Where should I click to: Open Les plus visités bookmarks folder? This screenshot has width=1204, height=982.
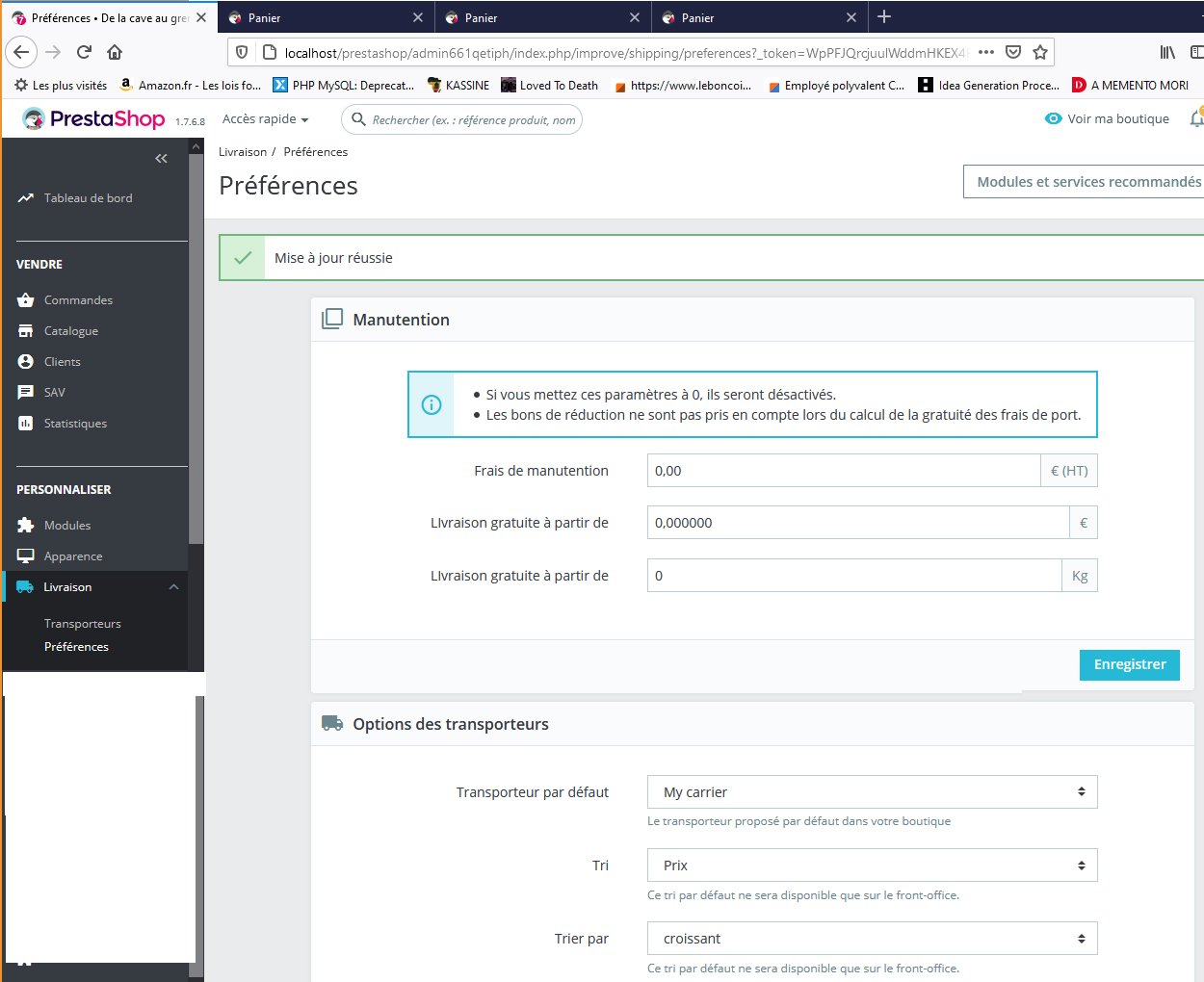(x=61, y=85)
